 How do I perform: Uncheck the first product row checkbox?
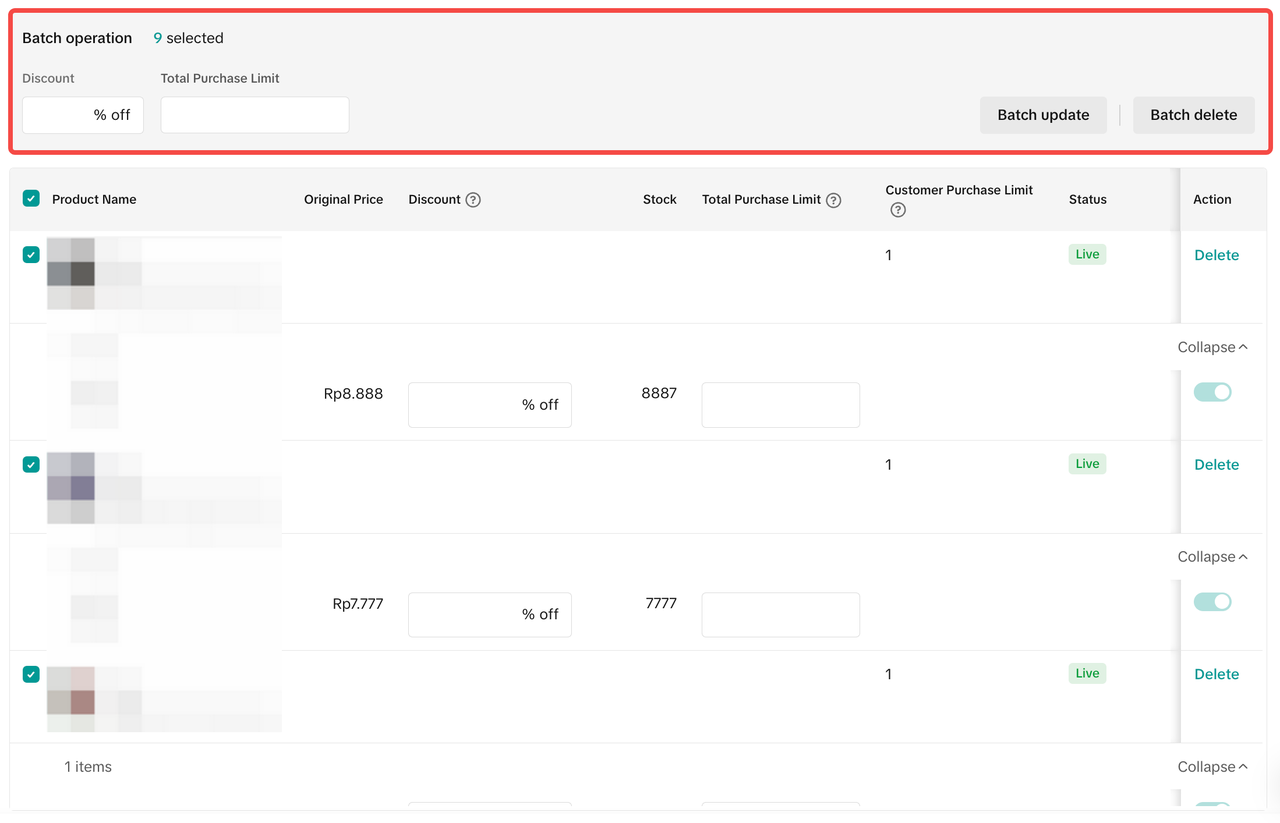click(31, 255)
